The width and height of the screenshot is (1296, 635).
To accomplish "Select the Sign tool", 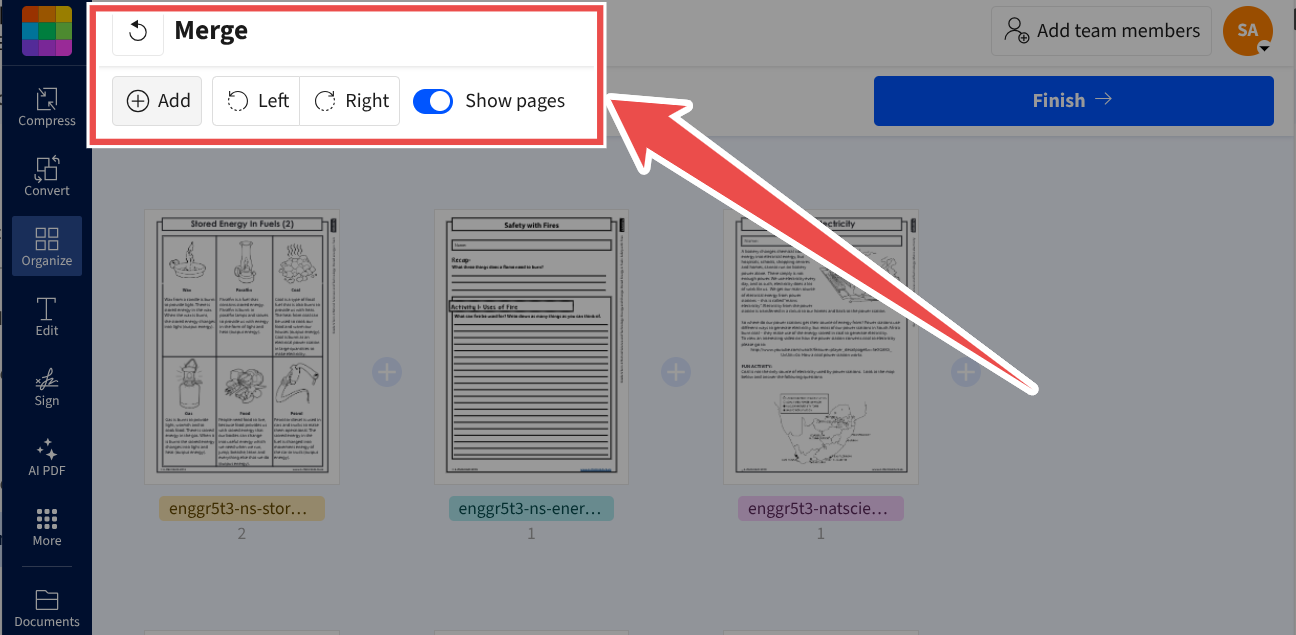I will coord(46,387).
